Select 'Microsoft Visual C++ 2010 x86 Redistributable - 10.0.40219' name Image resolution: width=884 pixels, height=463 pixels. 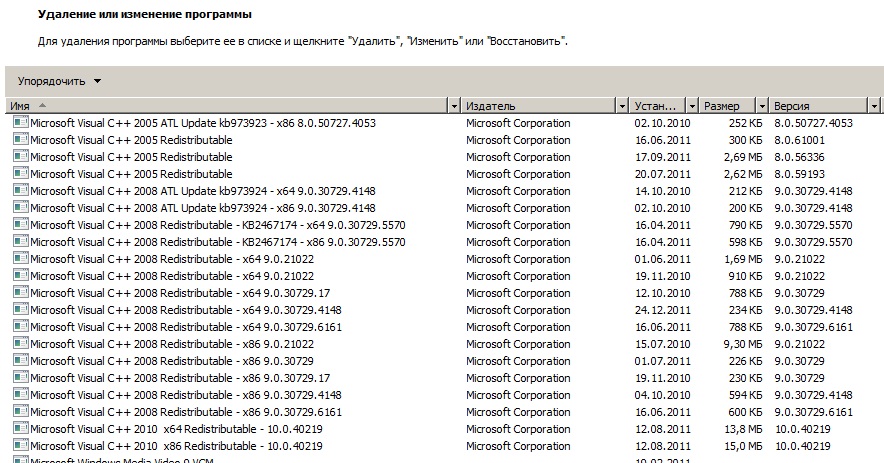tap(176, 446)
